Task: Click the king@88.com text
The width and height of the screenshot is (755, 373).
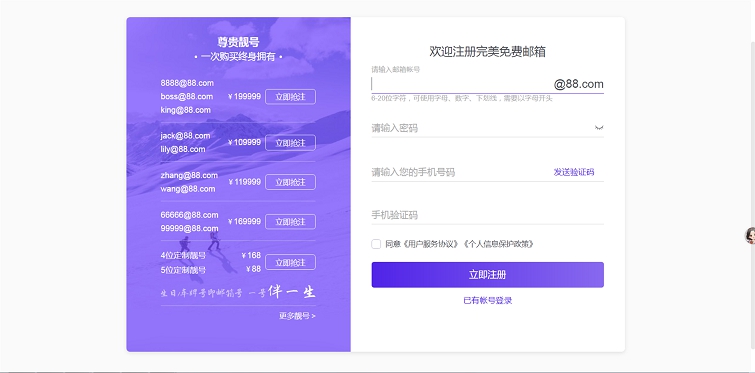Action: 185,110
